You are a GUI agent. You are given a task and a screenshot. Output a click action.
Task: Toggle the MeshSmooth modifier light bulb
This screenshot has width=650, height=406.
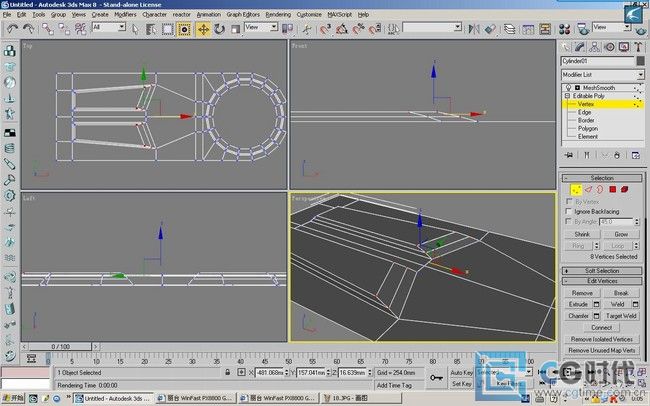tap(569, 88)
